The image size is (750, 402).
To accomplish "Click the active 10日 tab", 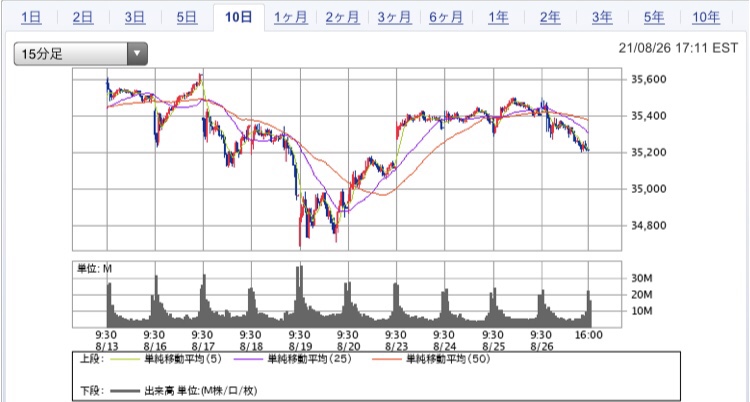I will [239, 18].
